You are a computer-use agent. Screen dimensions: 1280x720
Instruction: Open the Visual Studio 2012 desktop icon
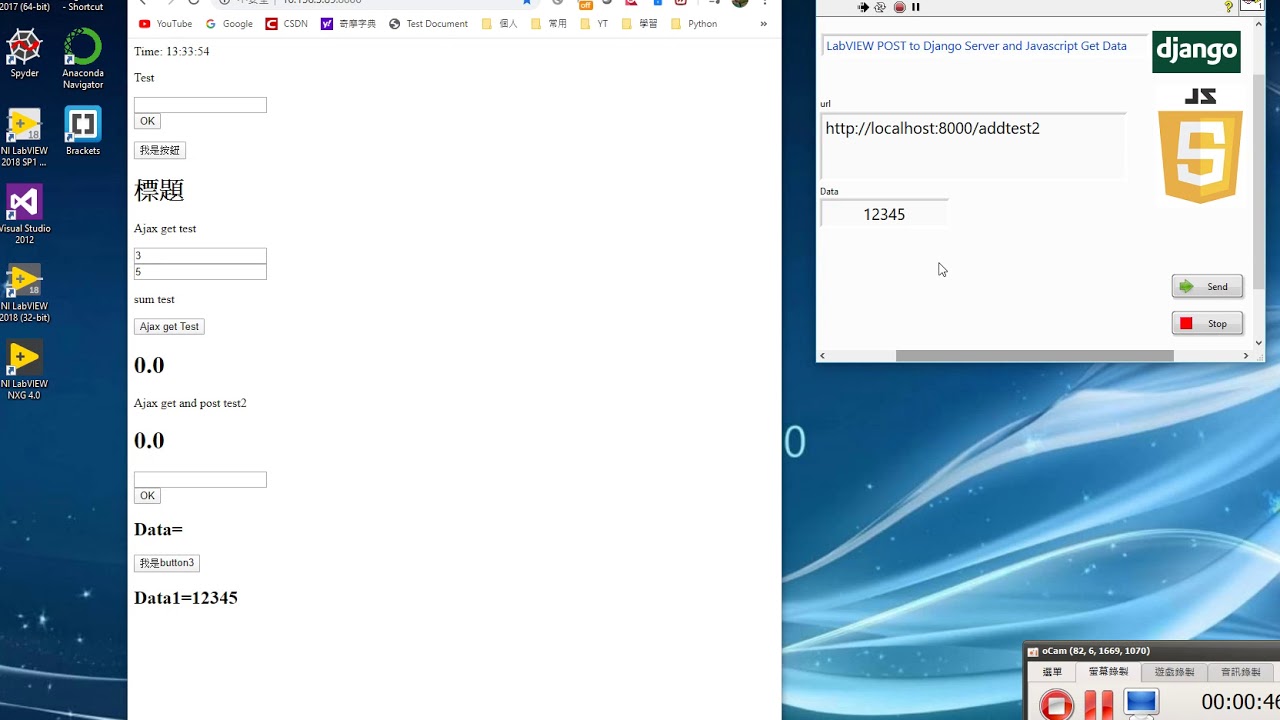24,214
